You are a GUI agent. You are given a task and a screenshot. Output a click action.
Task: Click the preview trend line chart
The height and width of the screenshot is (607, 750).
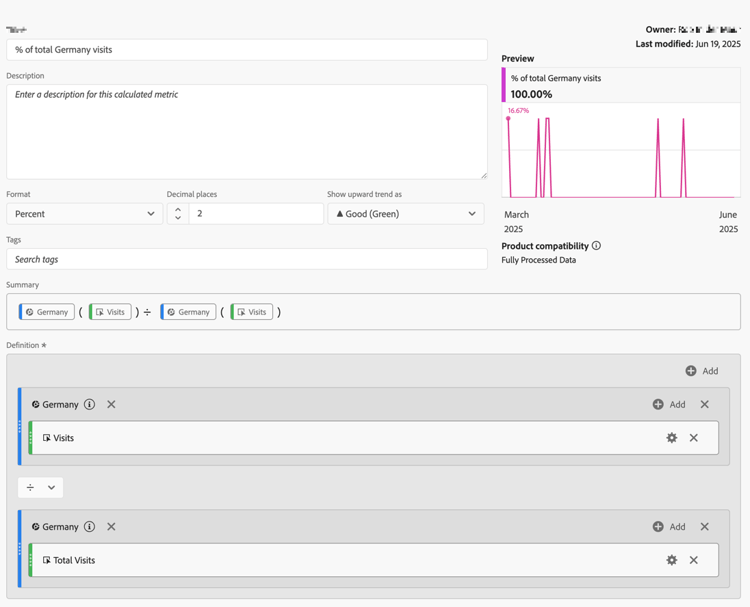[x=621, y=150]
